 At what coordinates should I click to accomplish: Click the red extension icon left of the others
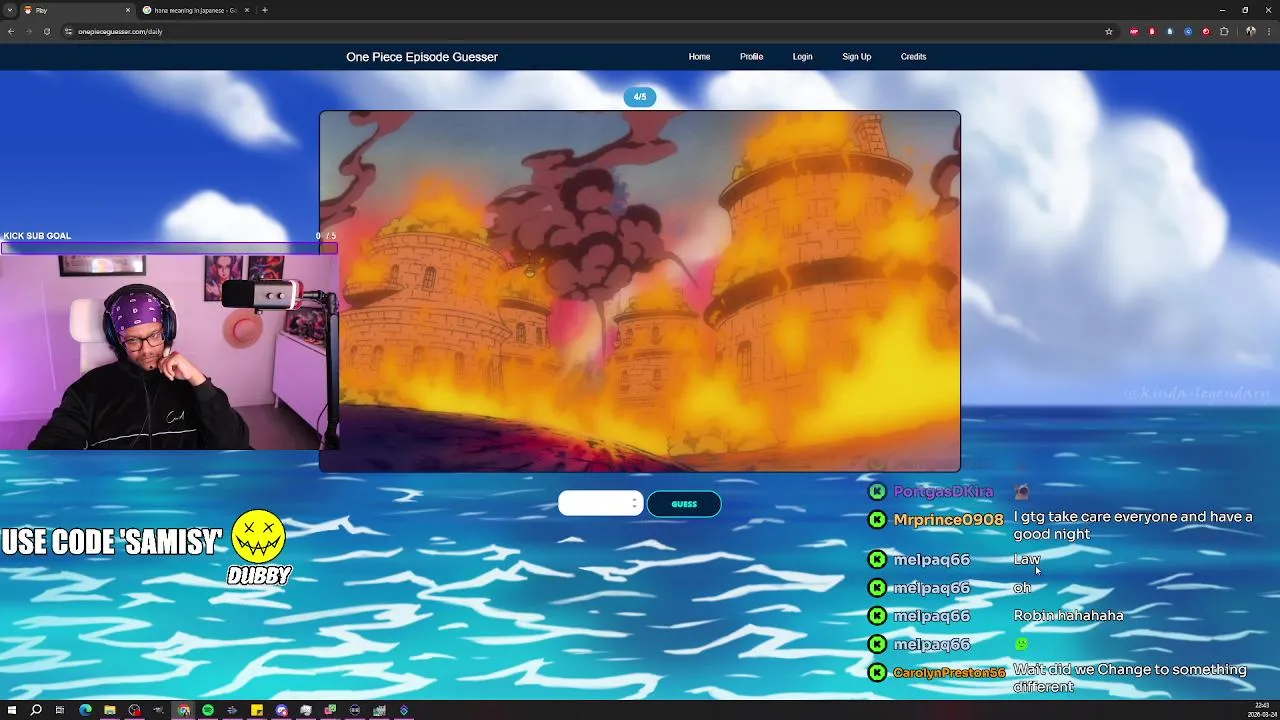point(1134,31)
